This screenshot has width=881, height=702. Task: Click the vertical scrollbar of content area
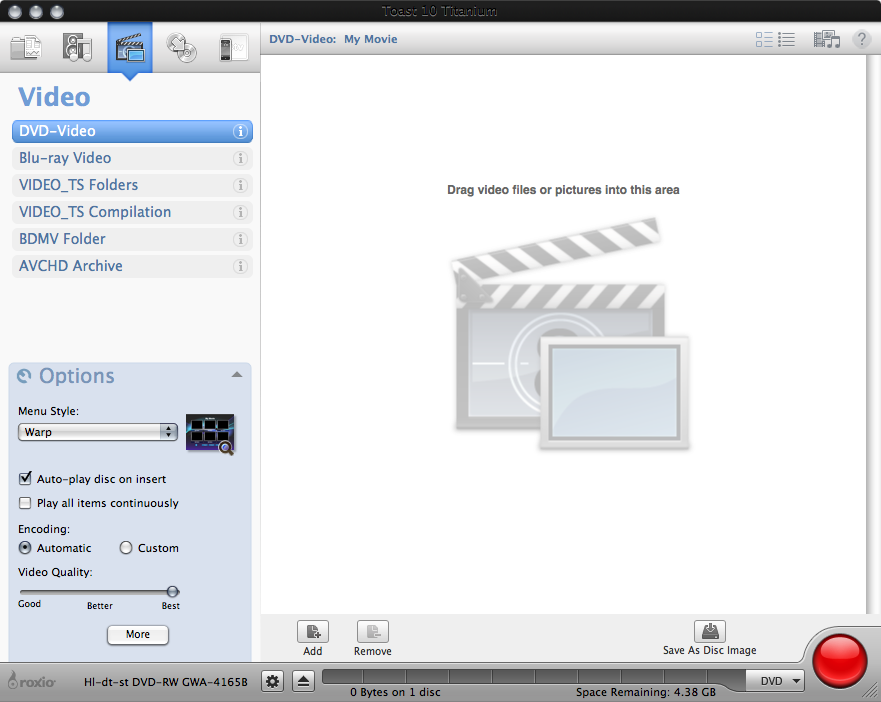(x=873, y=334)
